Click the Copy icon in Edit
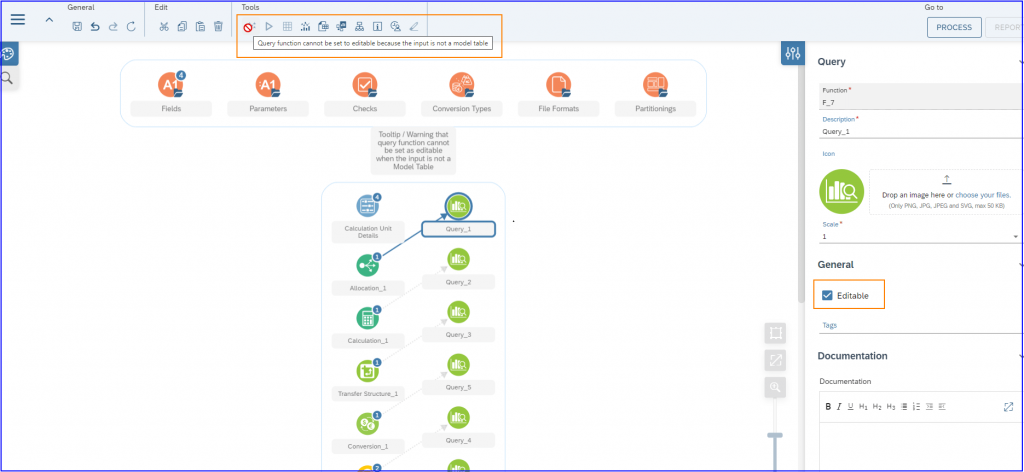1024x472 pixels. click(x=182, y=27)
